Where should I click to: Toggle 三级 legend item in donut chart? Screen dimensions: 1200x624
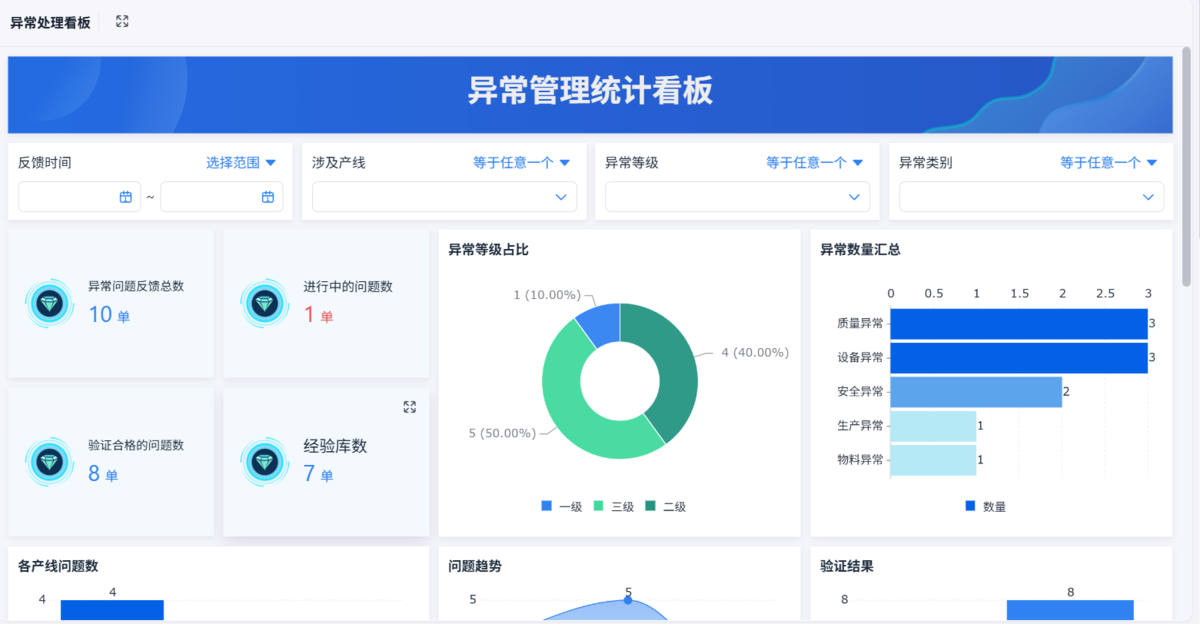[614, 506]
